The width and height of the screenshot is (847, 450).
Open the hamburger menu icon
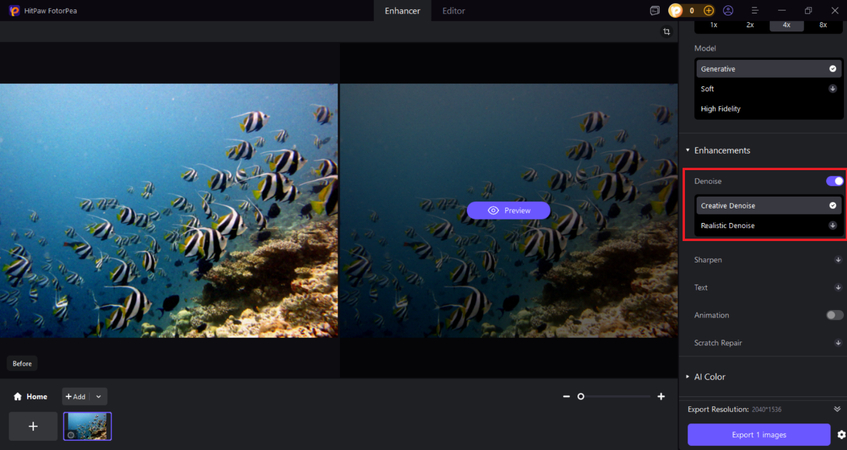point(755,11)
